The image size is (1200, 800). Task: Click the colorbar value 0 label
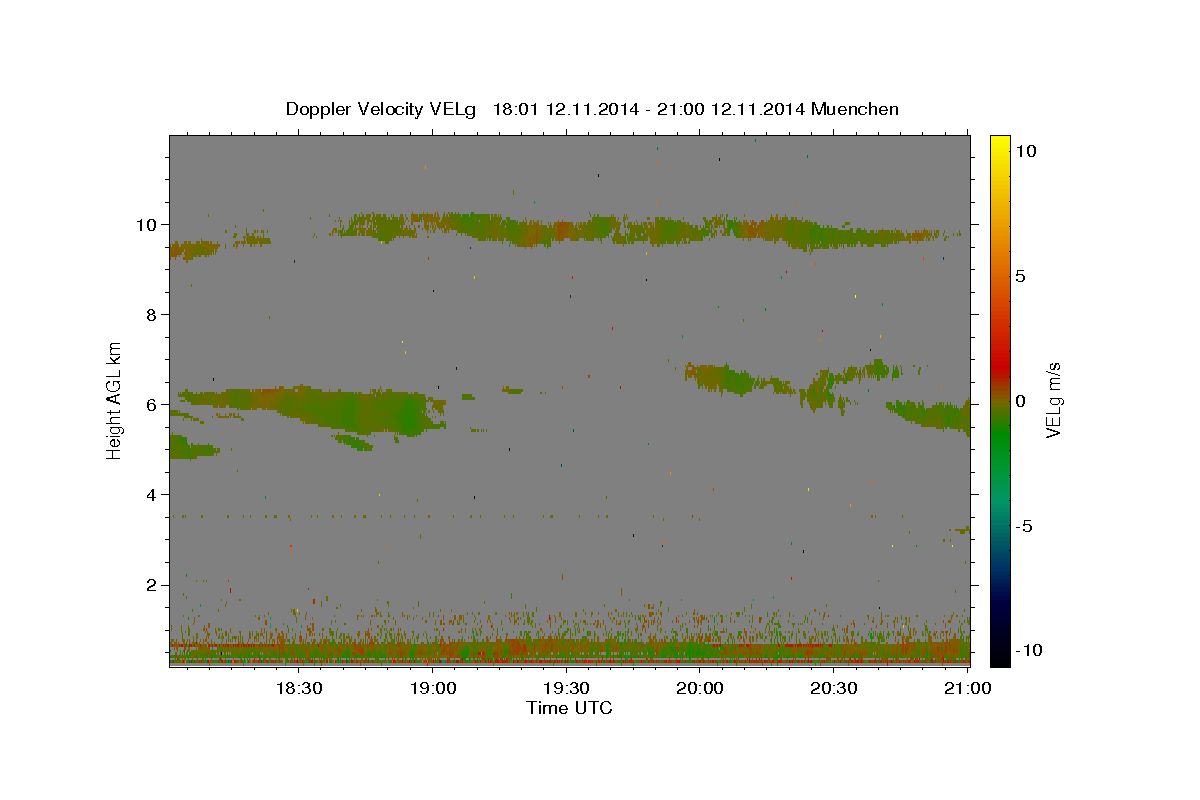1020,401
